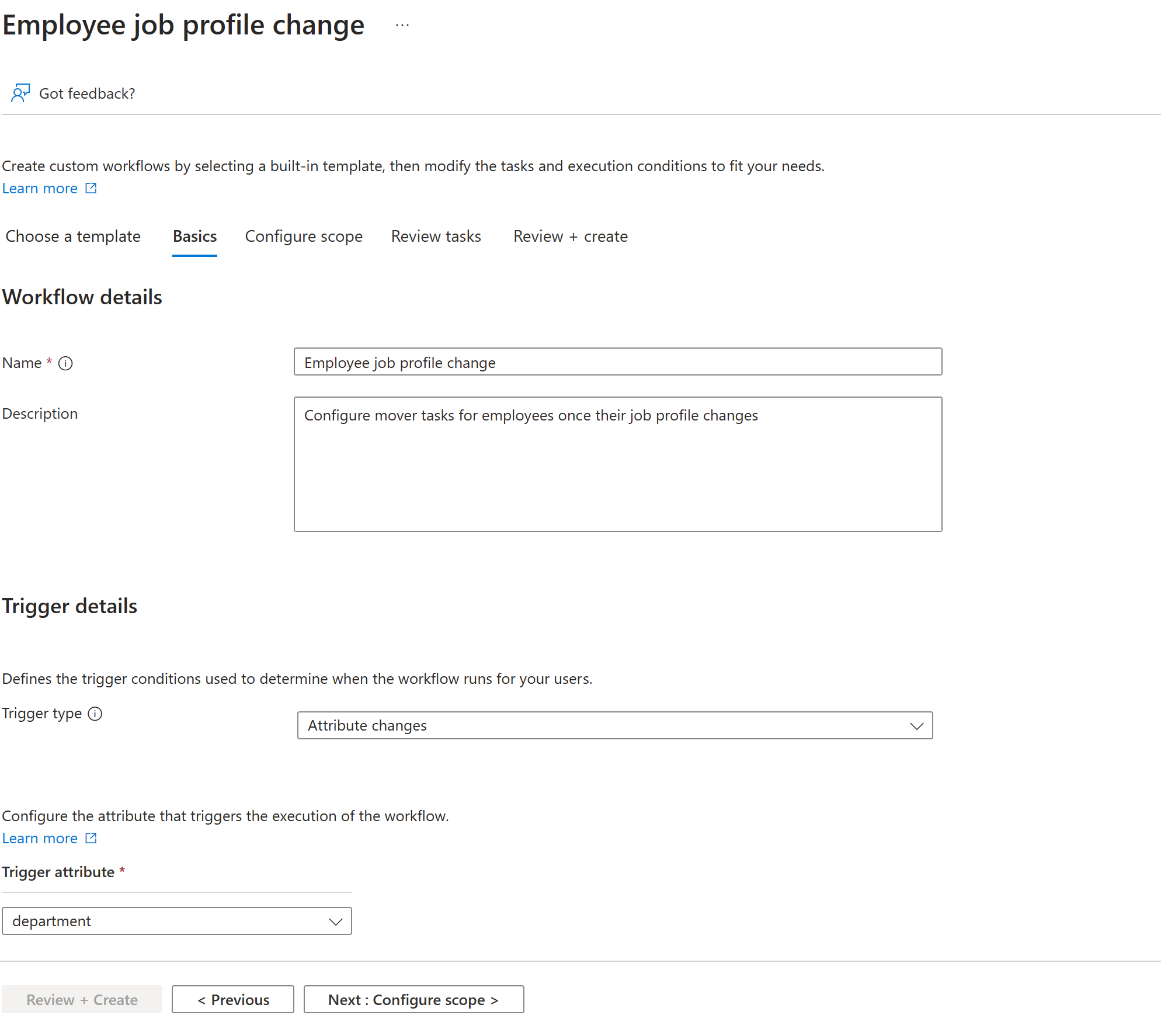The height and width of the screenshot is (1036, 1161).
Task: Click the Learn more link in description area
Action: 40,188
